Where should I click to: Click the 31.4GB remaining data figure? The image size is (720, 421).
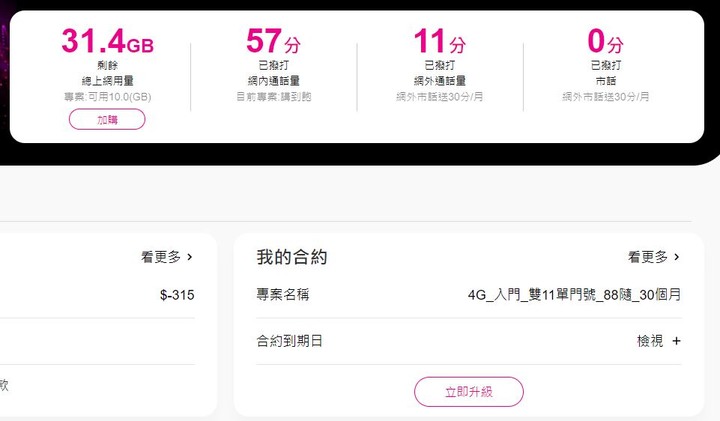click(107, 41)
